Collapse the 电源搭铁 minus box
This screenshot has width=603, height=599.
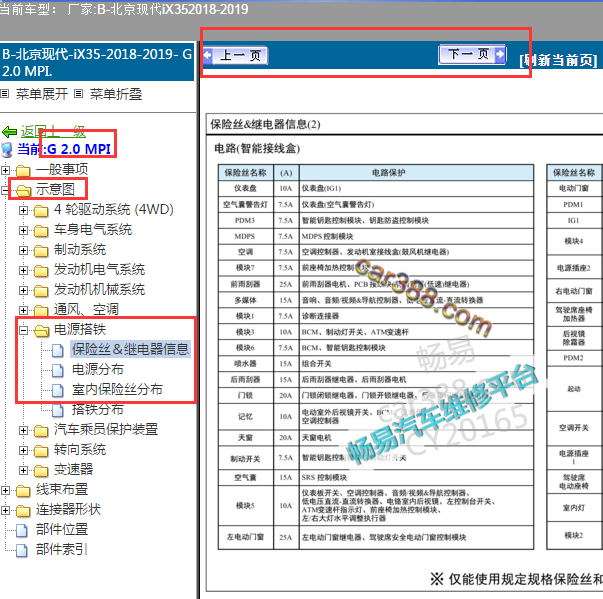click(23, 330)
